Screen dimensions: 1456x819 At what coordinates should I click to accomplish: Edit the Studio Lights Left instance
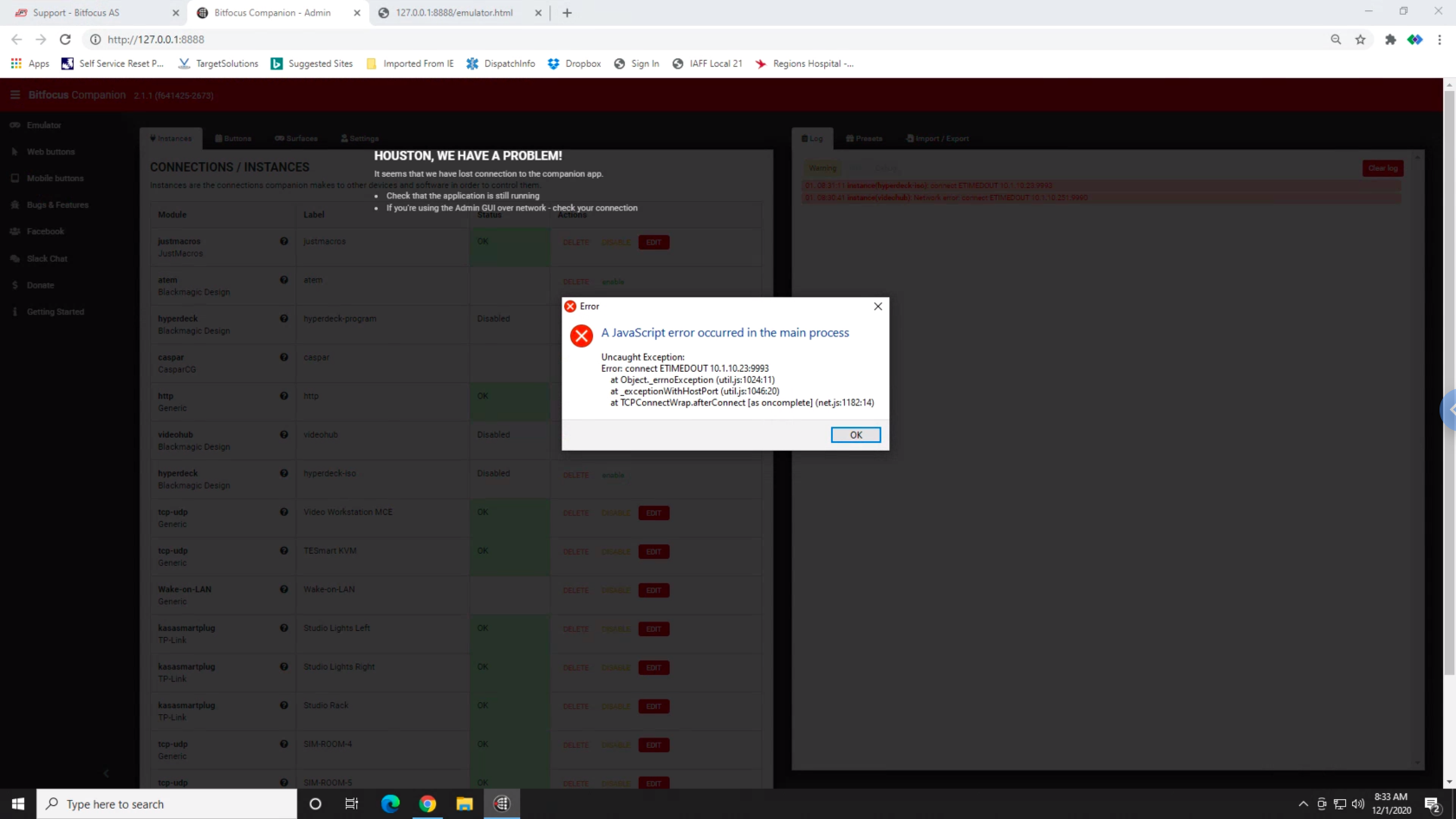point(653,629)
